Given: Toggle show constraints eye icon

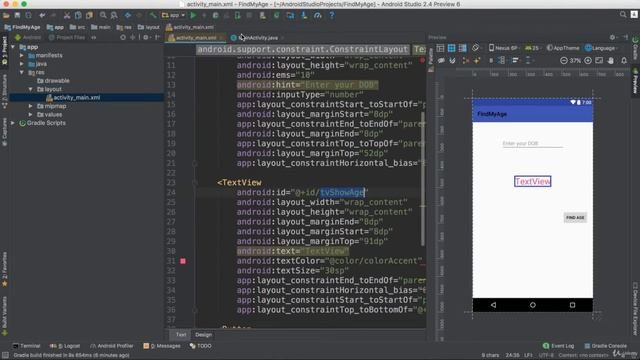Looking at the screenshot, I should 441,60.
